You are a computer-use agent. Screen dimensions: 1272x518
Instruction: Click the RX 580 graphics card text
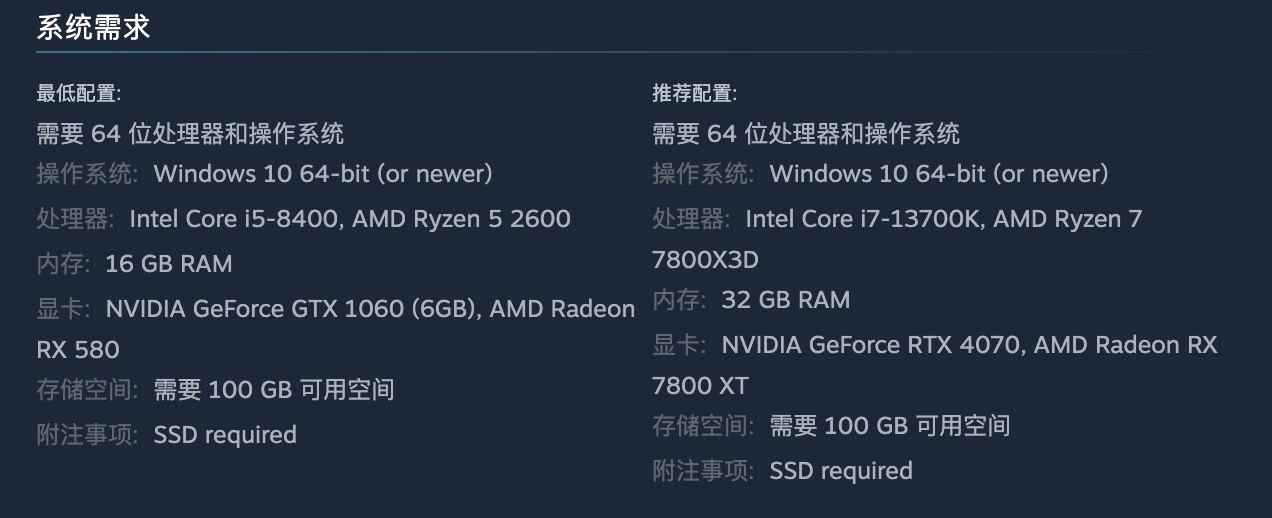pos(78,350)
